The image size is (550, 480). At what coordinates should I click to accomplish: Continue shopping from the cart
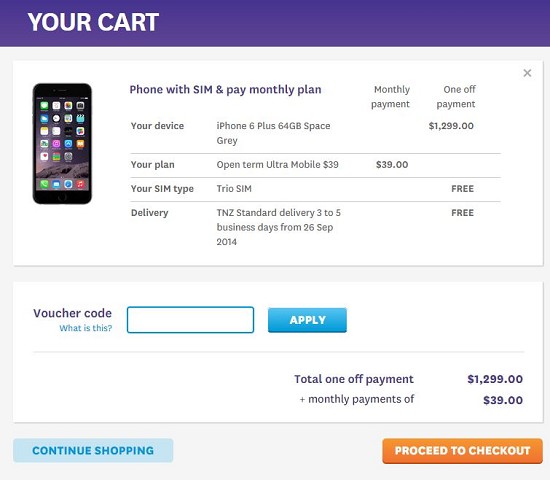pyautogui.click(x=93, y=450)
